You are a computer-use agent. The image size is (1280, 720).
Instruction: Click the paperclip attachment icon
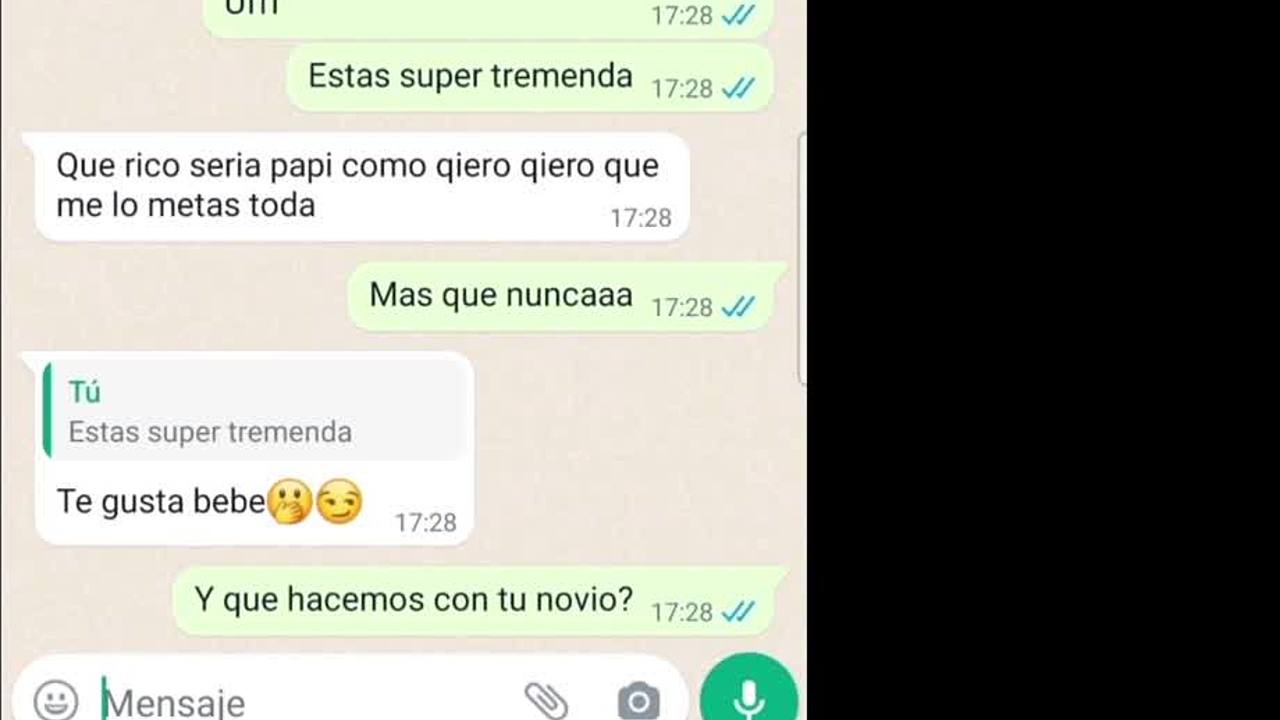tap(546, 700)
